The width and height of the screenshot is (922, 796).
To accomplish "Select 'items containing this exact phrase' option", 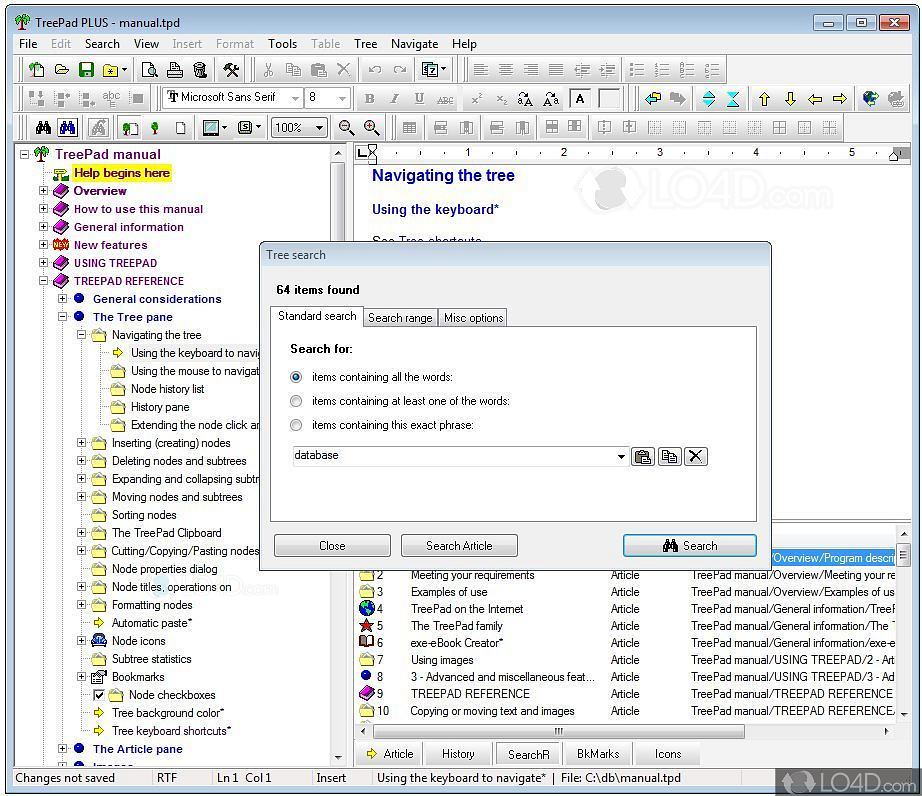I will [296, 425].
